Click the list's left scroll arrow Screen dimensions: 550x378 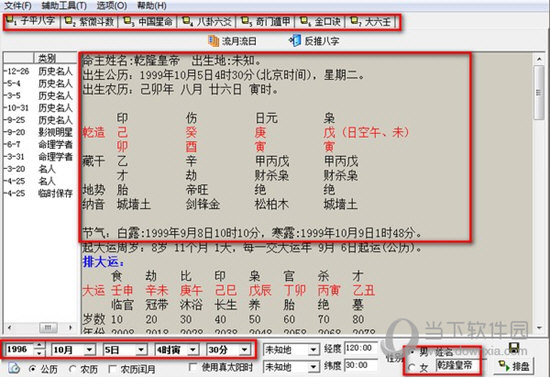[x=9, y=328]
